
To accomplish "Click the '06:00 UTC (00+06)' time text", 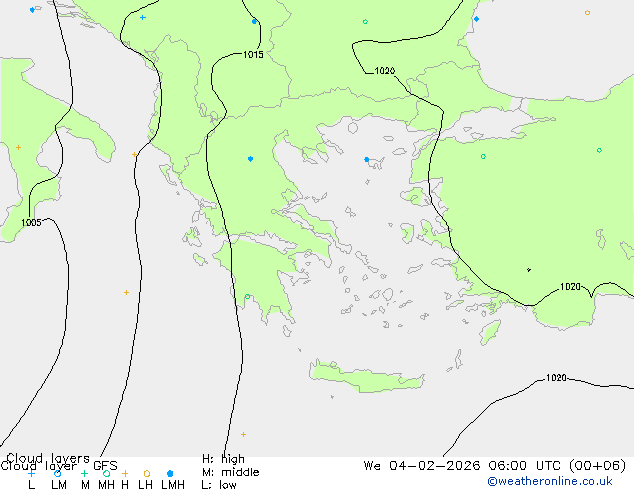I will (x=557, y=465).
